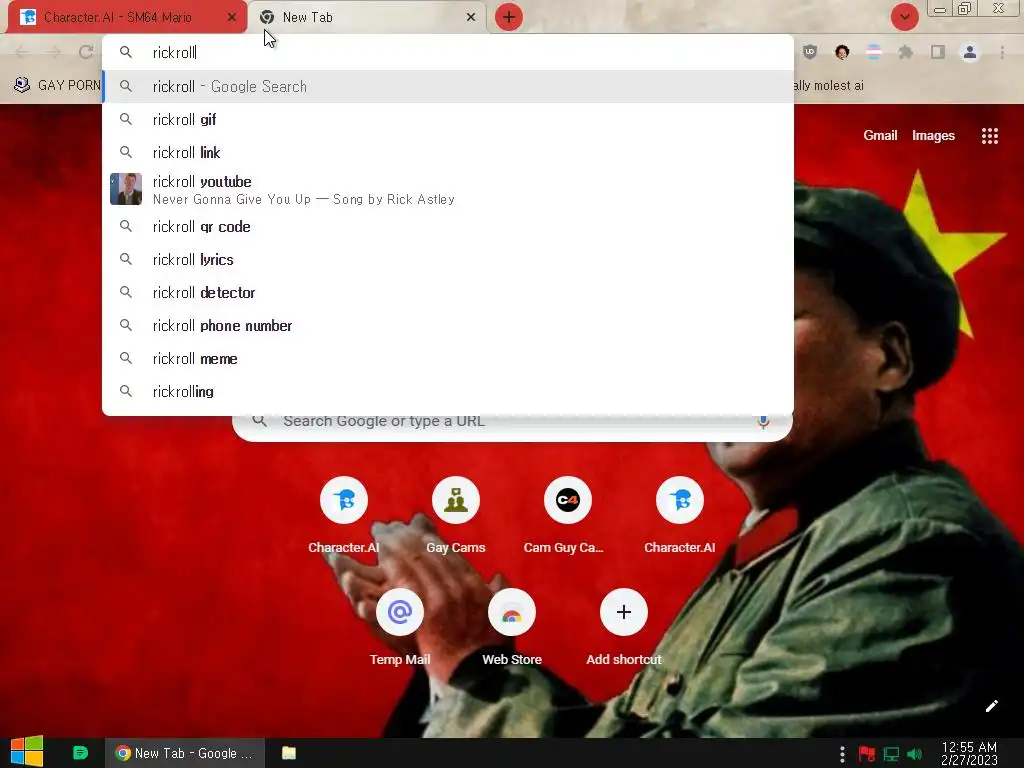Open the volume speaker tray icon
The image size is (1024, 768).
pos(915,754)
